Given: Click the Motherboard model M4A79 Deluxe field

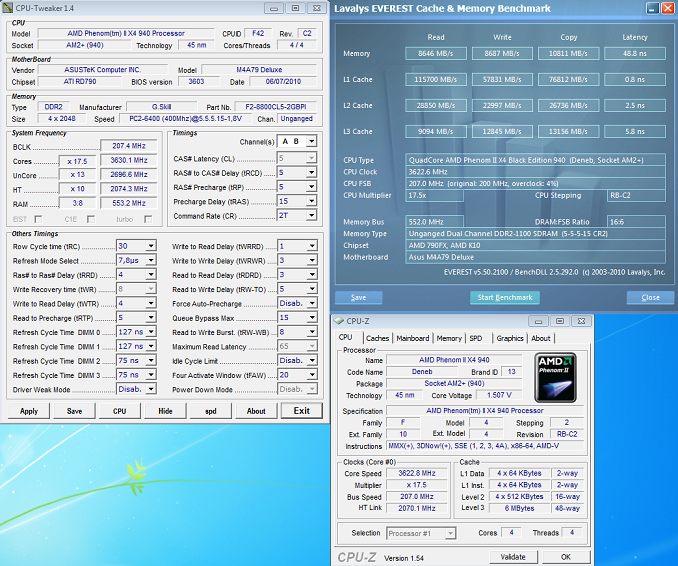Looking at the screenshot, I should click(259, 70).
